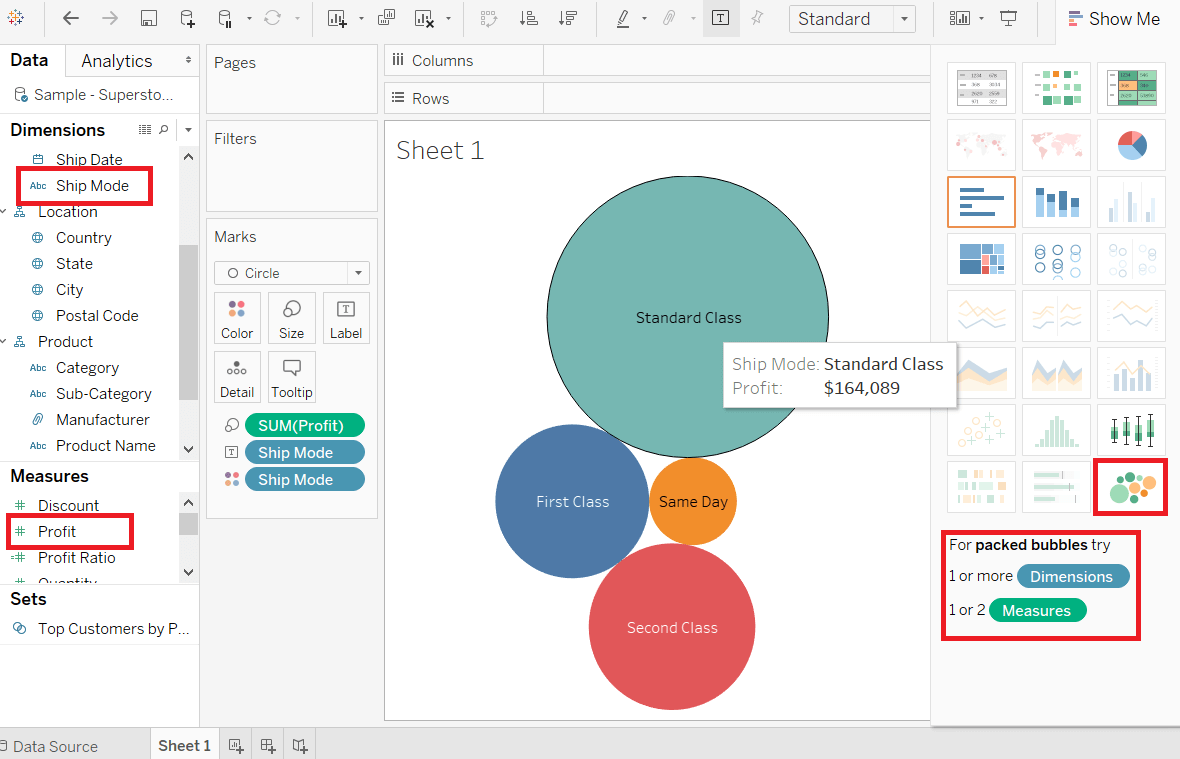Click the Standard Class bubble
The width and height of the screenshot is (1180, 759).
tap(687, 317)
